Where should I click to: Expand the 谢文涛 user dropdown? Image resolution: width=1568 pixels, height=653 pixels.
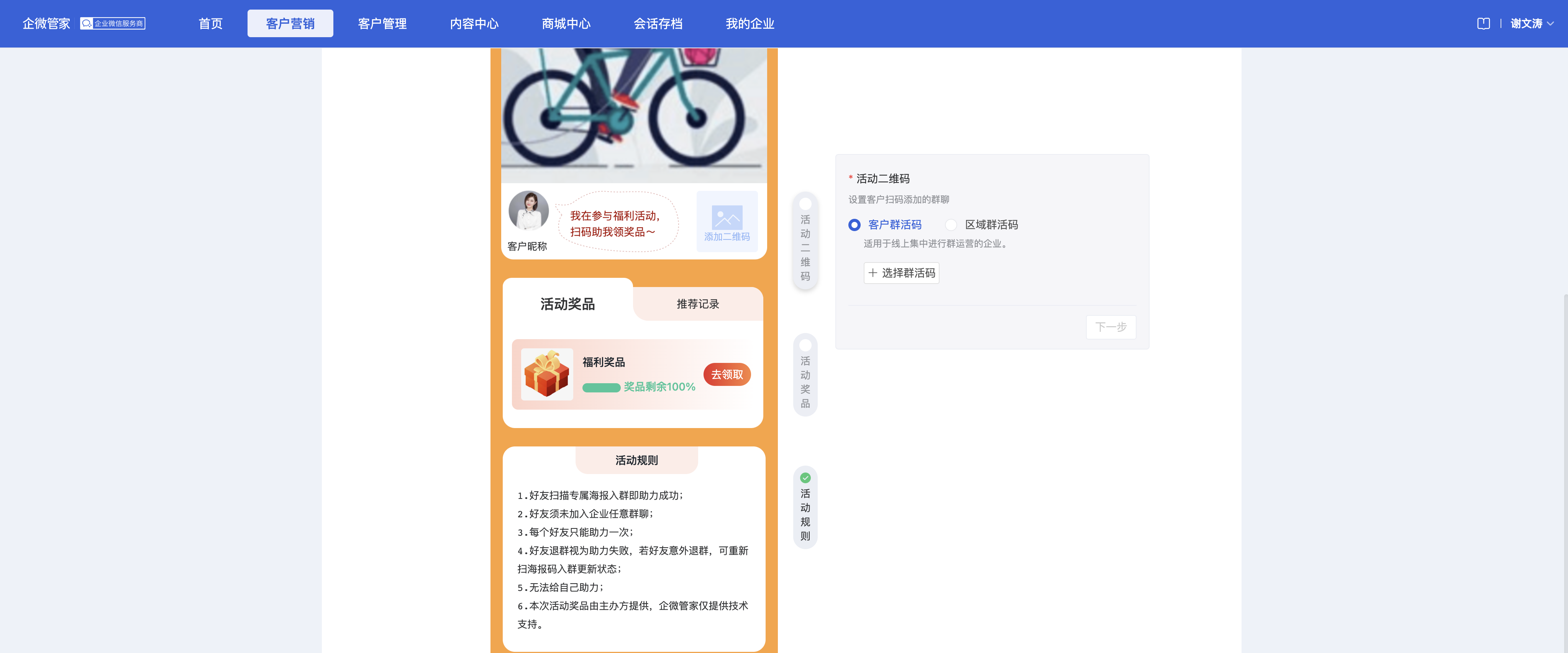click(x=1532, y=24)
